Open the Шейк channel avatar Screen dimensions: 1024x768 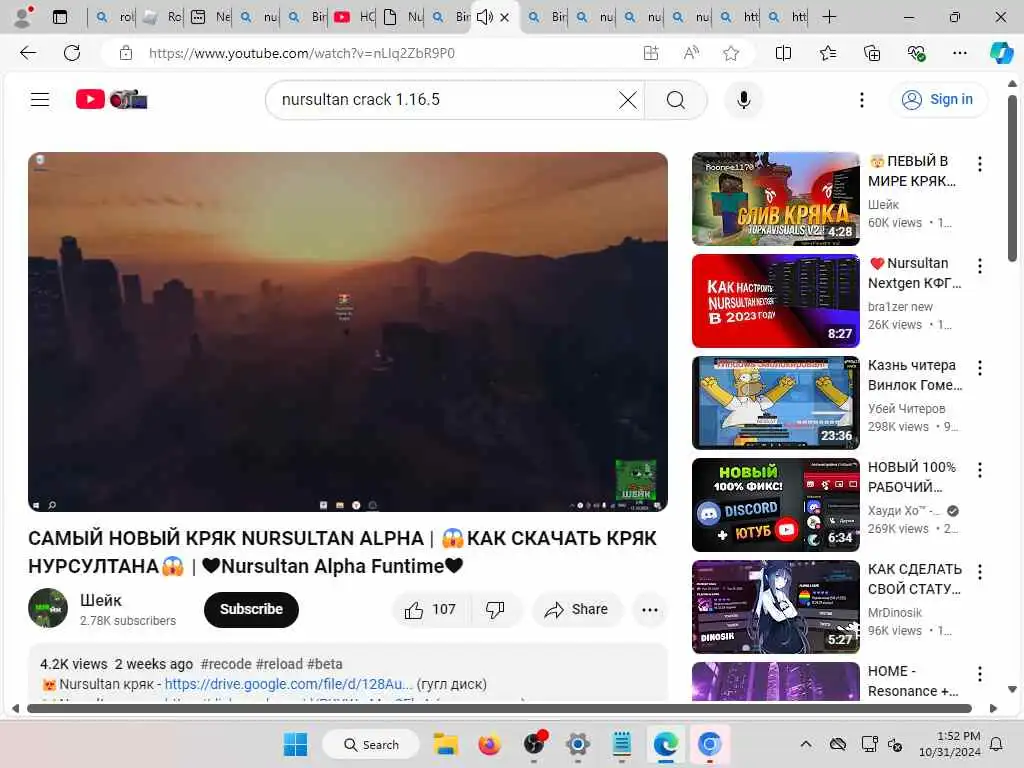pos(48,608)
